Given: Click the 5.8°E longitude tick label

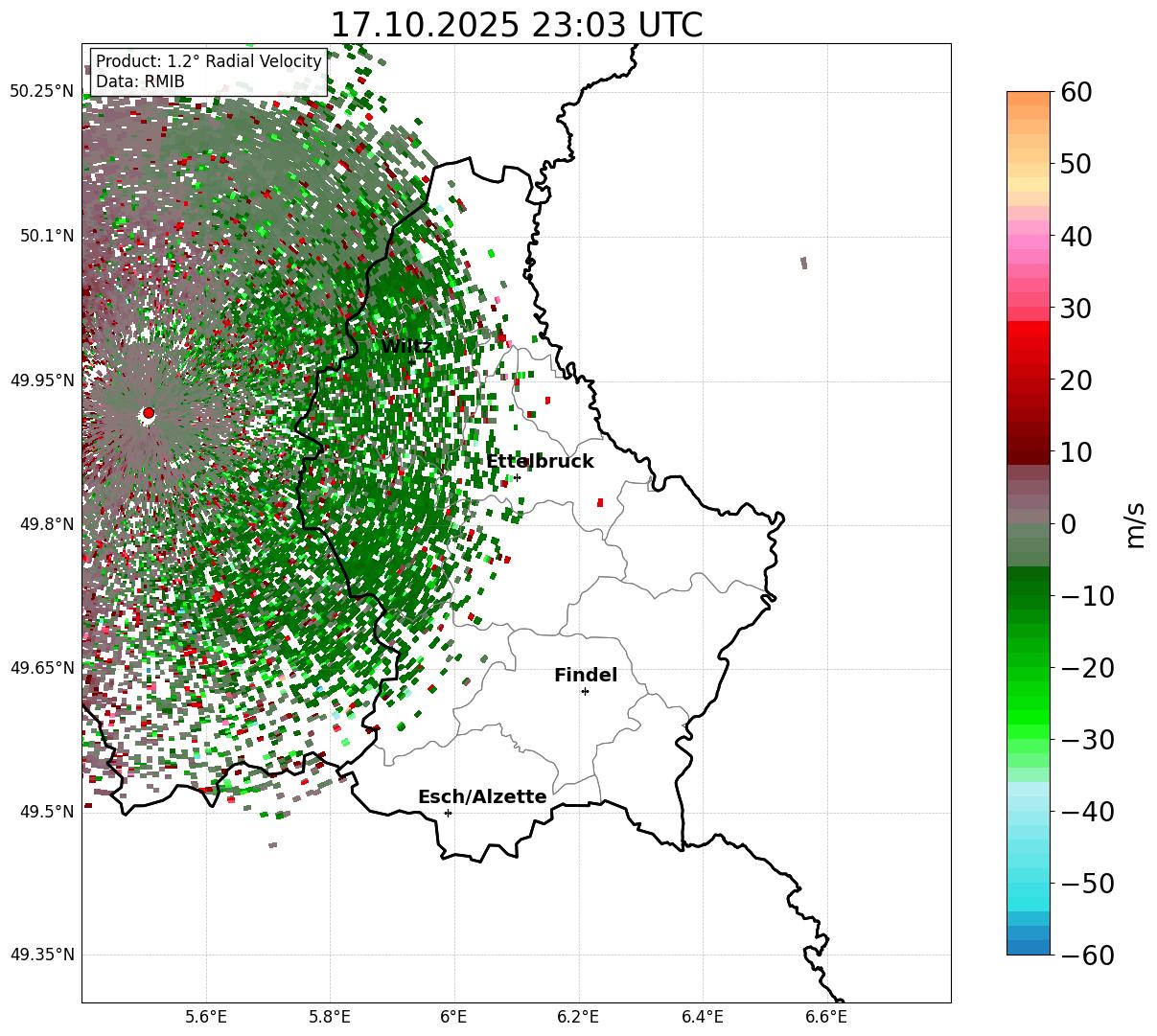Looking at the screenshot, I should [x=330, y=1017].
